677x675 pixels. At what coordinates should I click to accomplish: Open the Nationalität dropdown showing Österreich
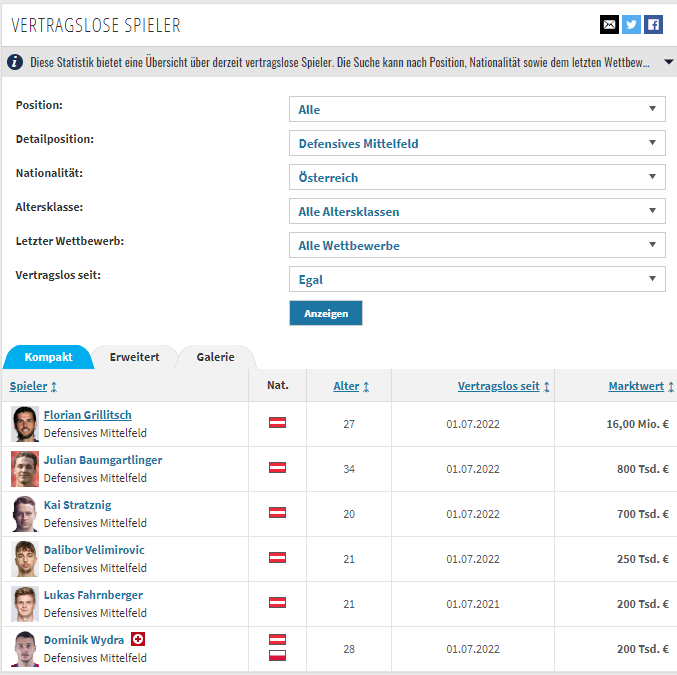[477, 177]
